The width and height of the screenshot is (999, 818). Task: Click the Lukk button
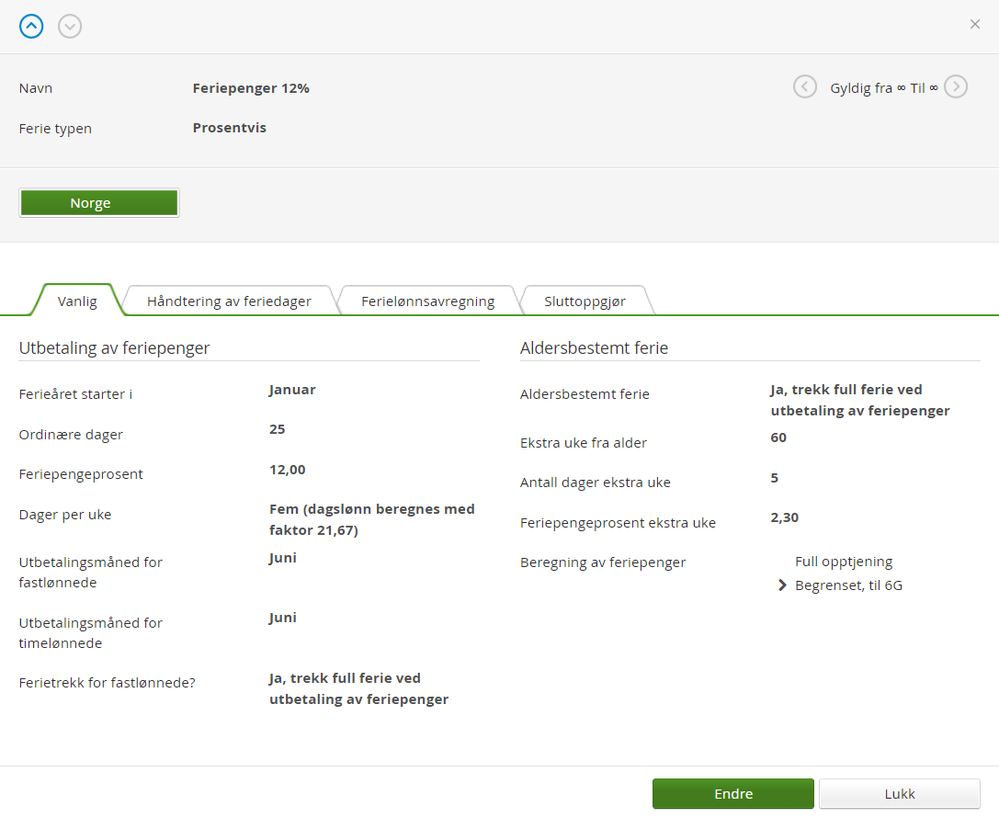coord(899,794)
